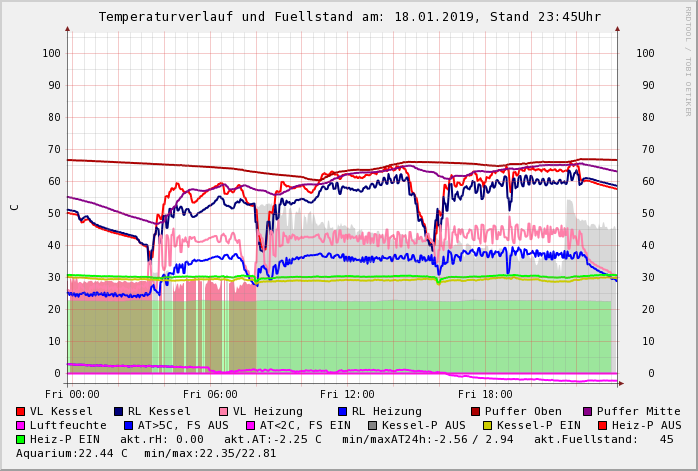Click the Fri 06:00 time axis label
The image size is (698, 471).
point(210,394)
